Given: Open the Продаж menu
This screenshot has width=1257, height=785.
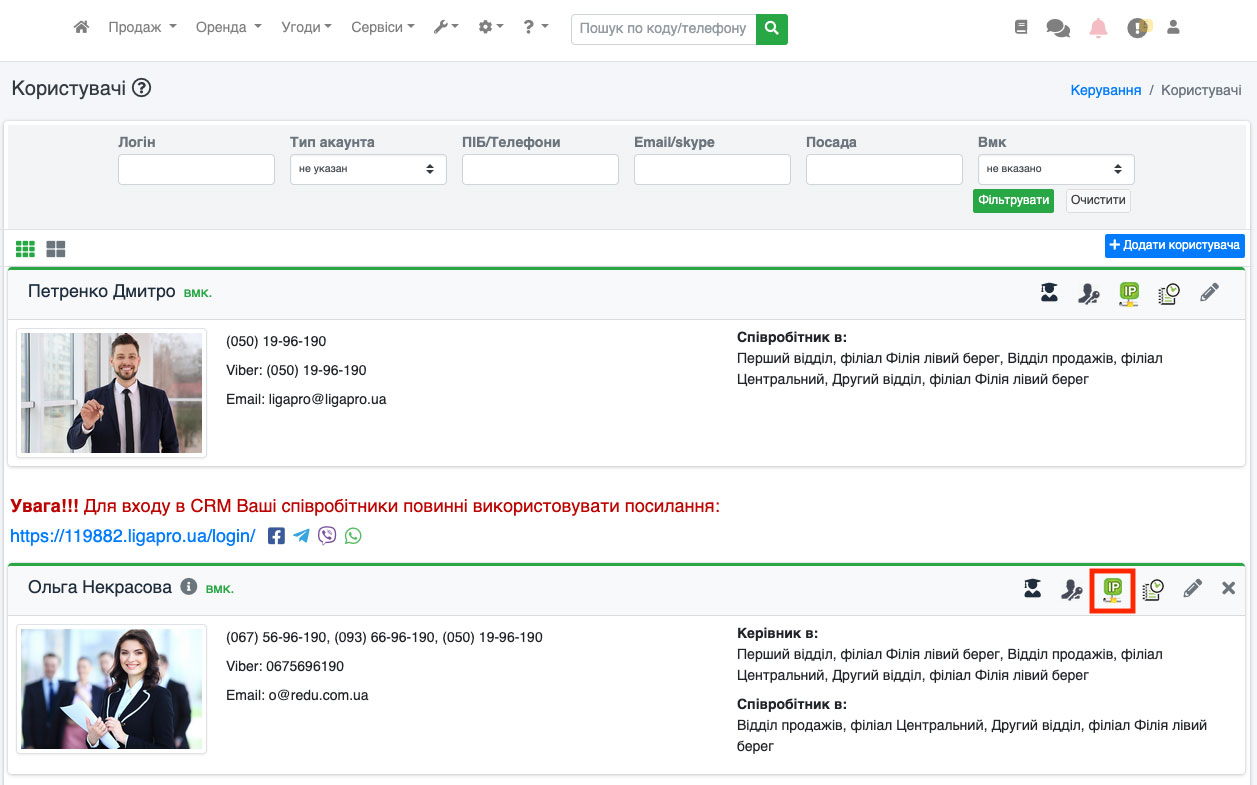Looking at the screenshot, I should coord(142,28).
